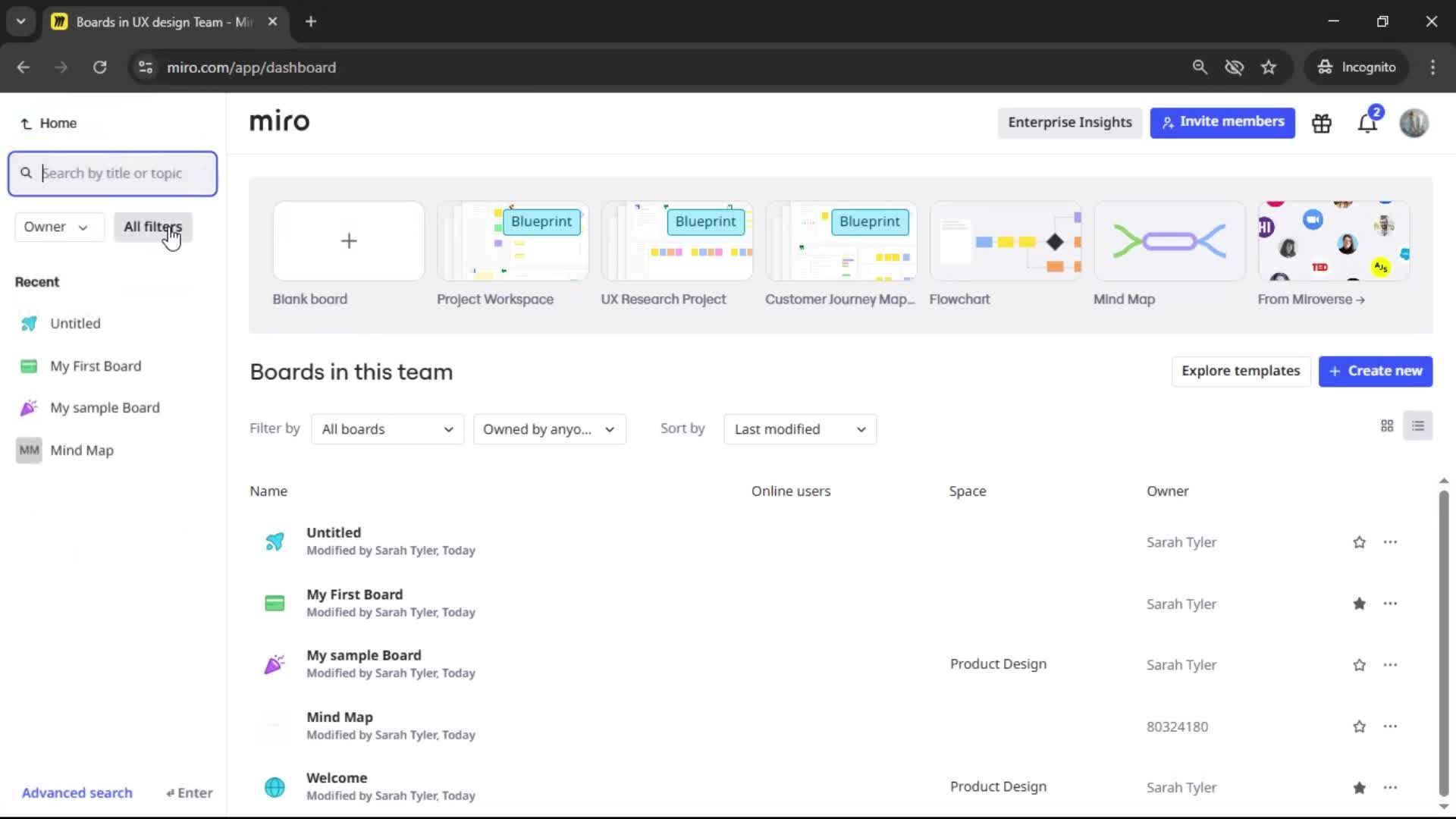Switch to list view of boards
The height and width of the screenshot is (819, 1456).
(1417, 426)
